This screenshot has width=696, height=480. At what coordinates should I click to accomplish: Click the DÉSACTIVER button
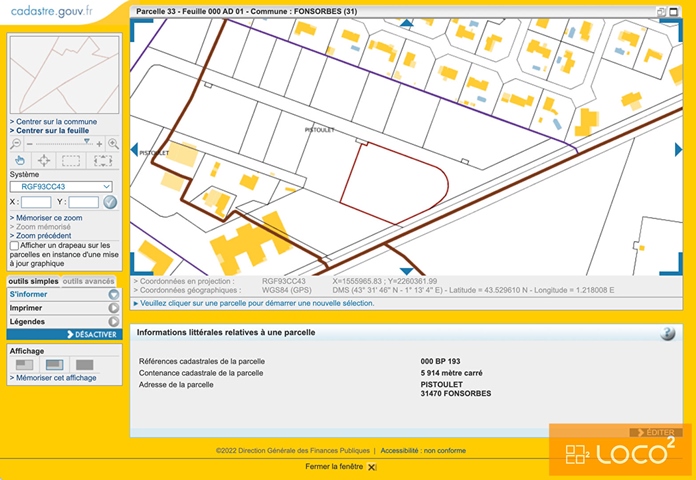coord(94,335)
